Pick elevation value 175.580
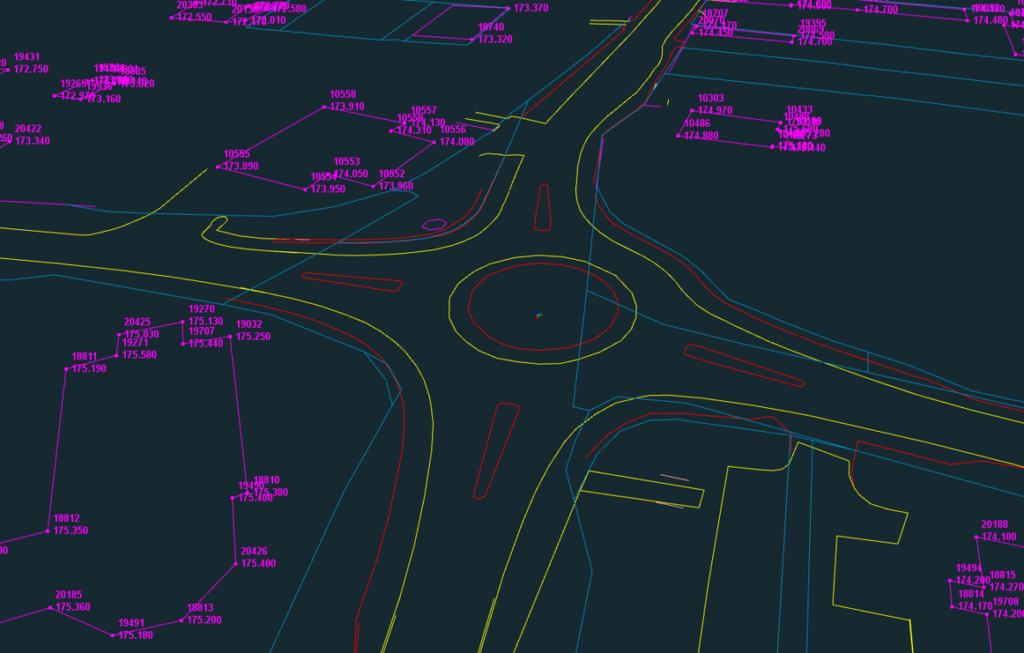 click(x=140, y=355)
